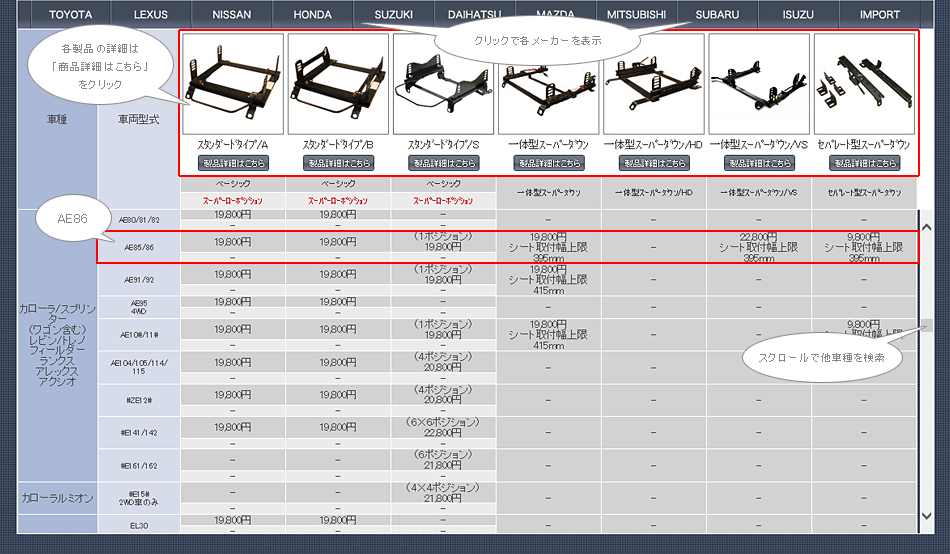The height and width of the screenshot is (554, 950).
Task: Switch to the SUZUKI tab
Action: (394, 15)
